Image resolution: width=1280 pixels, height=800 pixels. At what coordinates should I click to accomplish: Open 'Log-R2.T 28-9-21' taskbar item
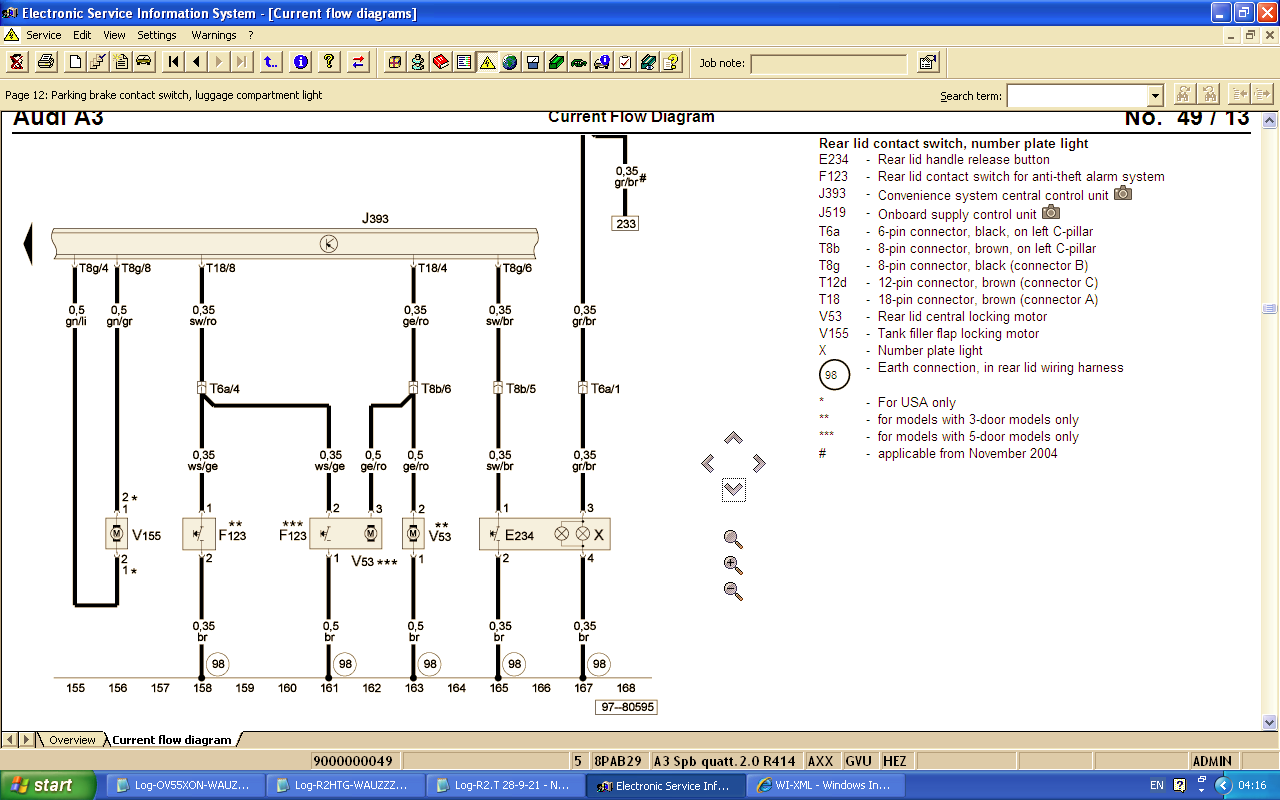point(506,785)
